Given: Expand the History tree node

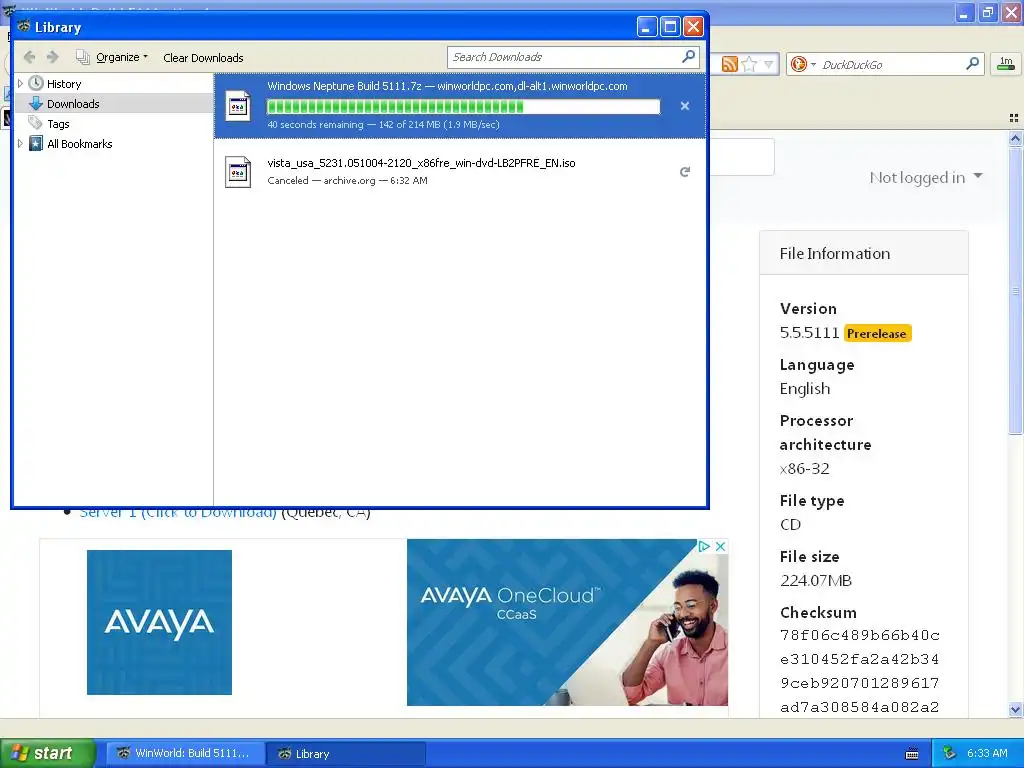Looking at the screenshot, I should point(20,84).
